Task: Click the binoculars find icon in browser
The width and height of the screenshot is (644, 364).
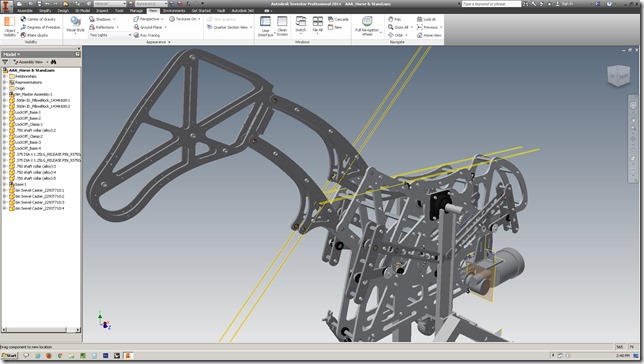Action: click(x=53, y=62)
